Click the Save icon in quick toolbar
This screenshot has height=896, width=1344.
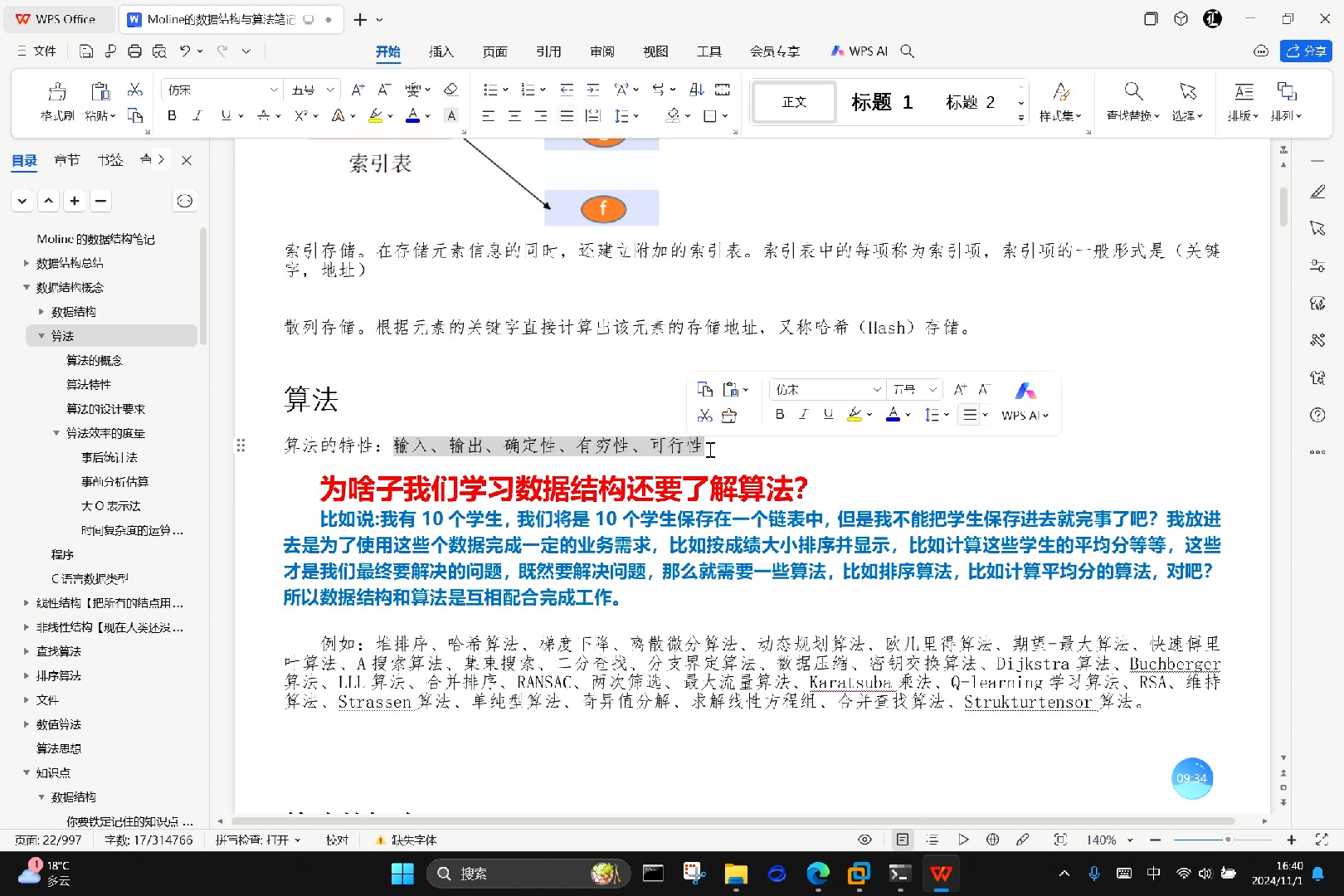point(86,51)
